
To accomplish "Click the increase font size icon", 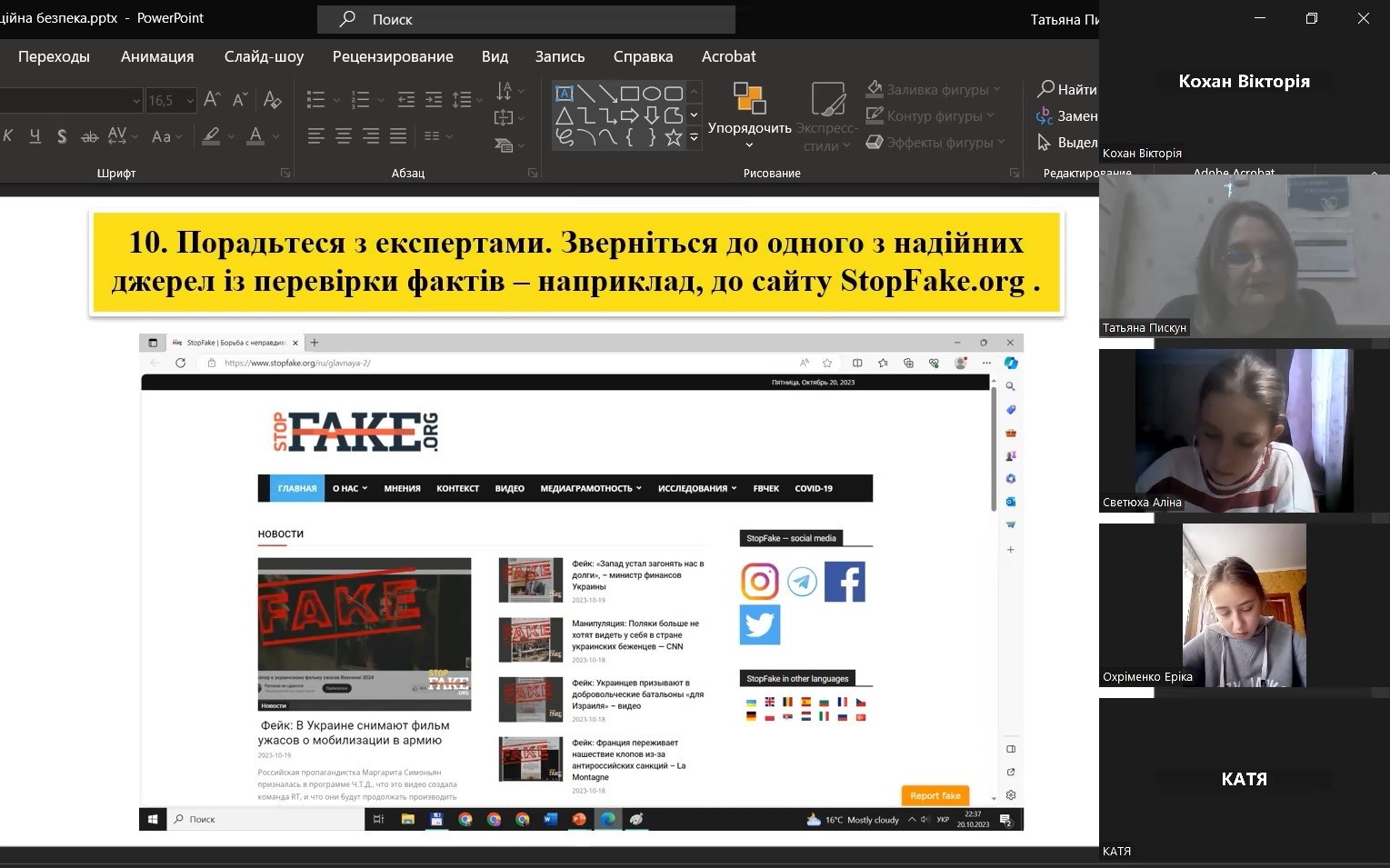I will tap(213, 99).
